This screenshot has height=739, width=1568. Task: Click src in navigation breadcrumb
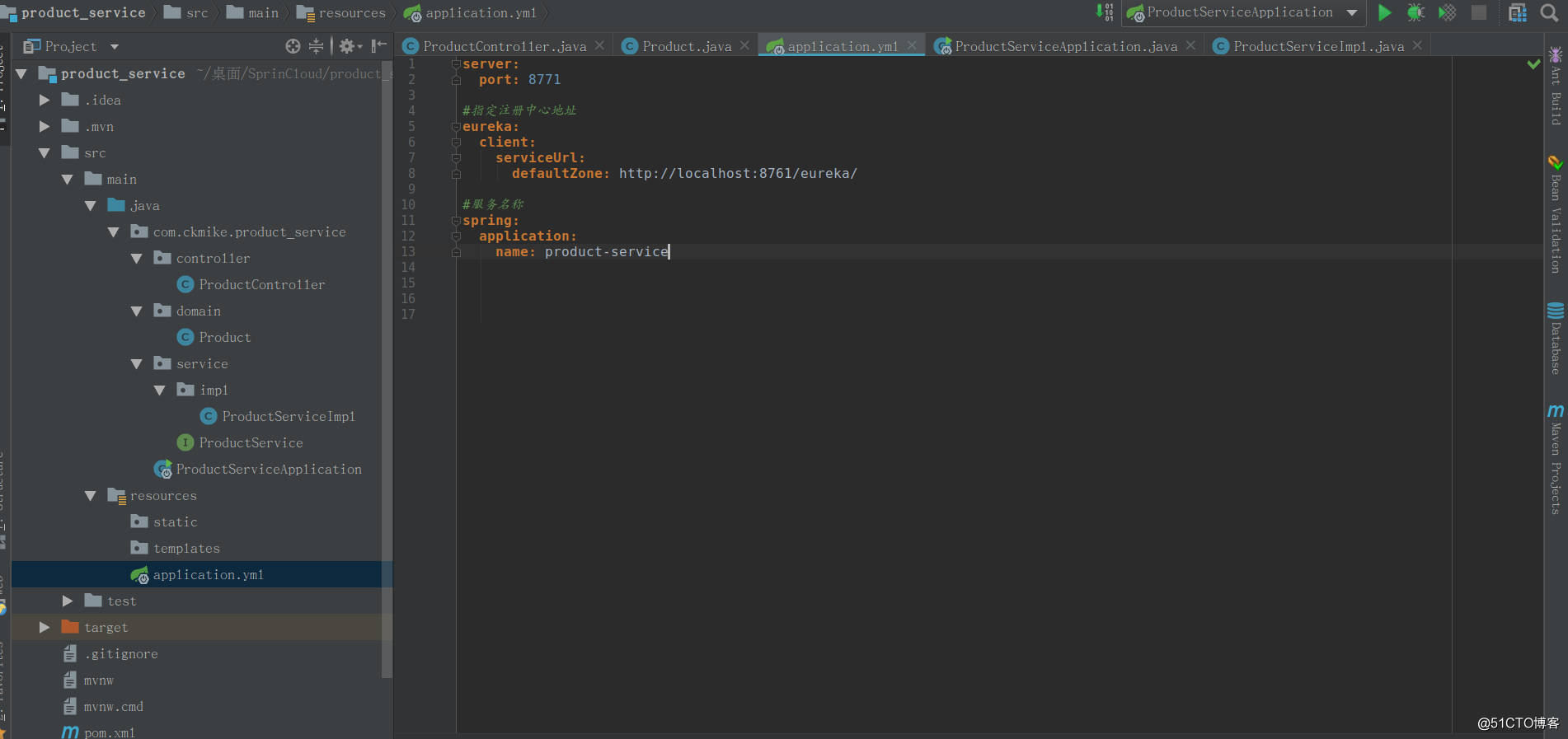187,12
